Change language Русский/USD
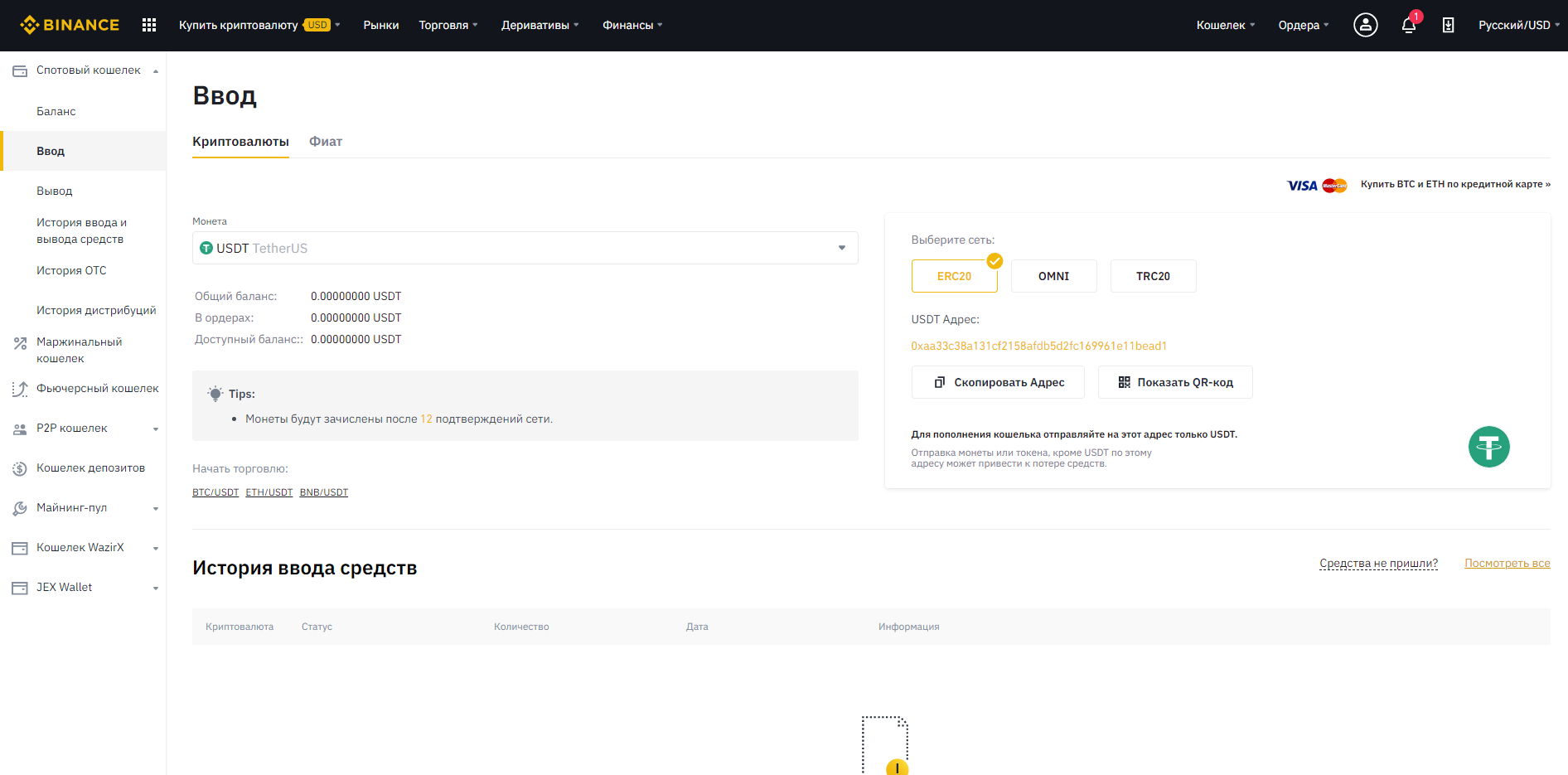The width and height of the screenshot is (1568, 775). [1519, 25]
